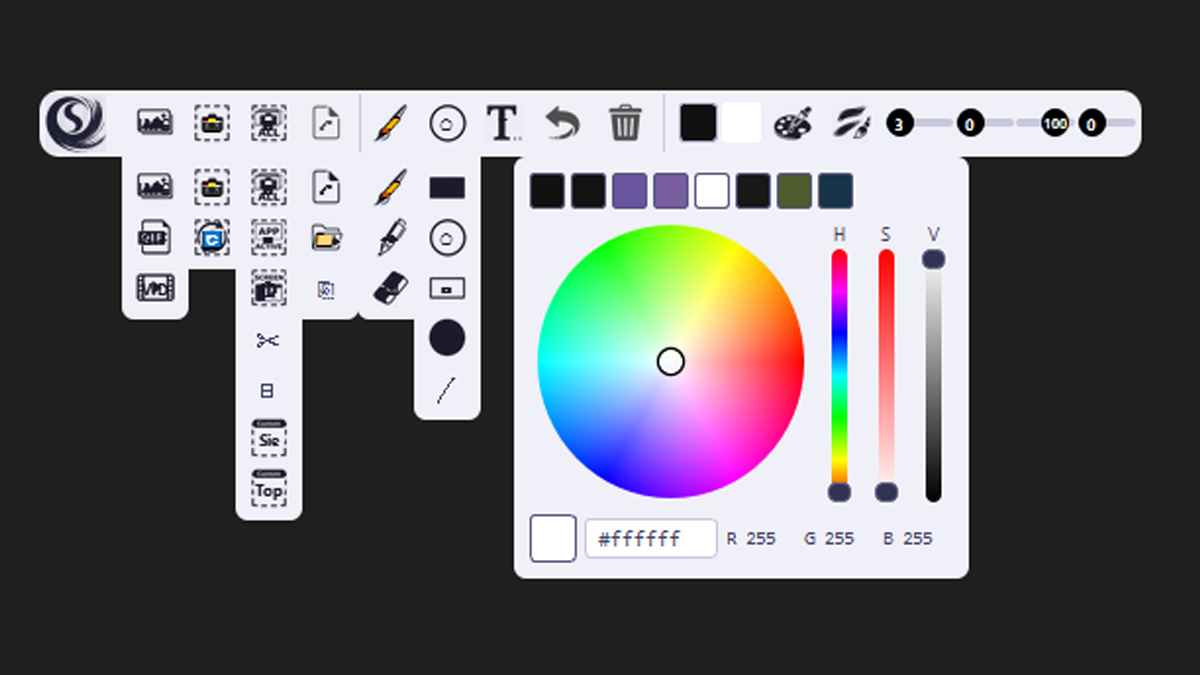Select the purple preset color swatch

(x=630, y=190)
